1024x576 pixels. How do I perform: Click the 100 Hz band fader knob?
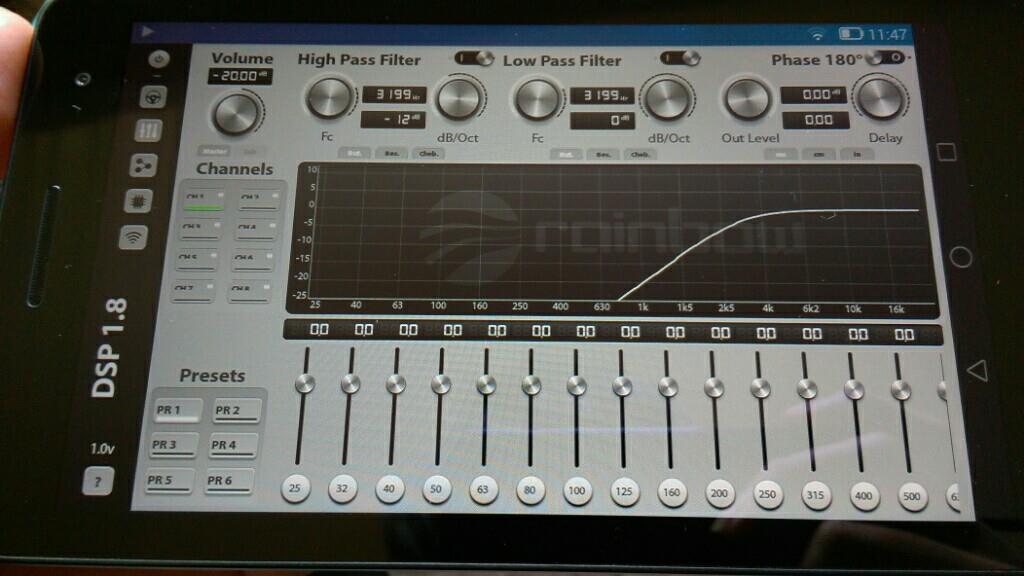tap(576, 386)
